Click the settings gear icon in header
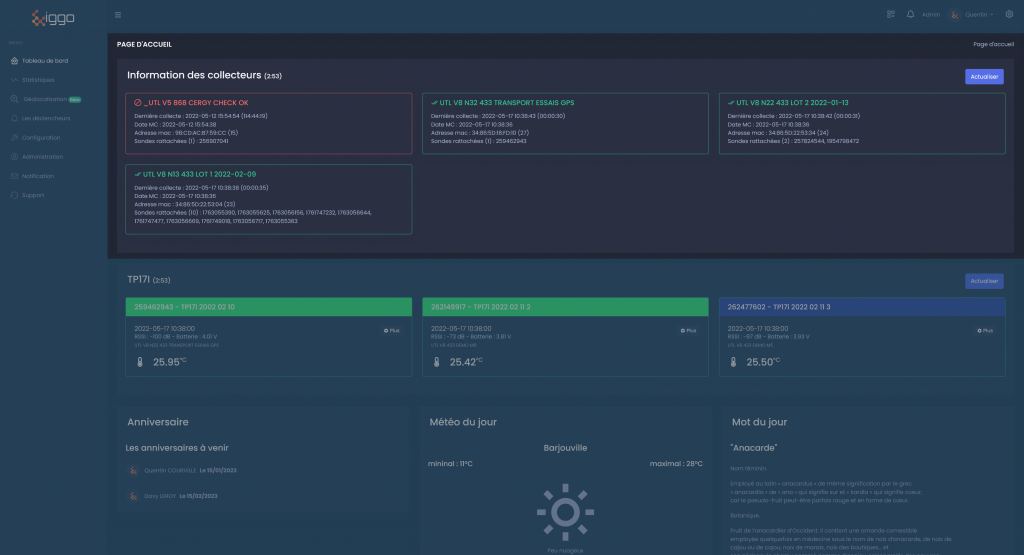The width and height of the screenshot is (1024, 555). 1008,15
